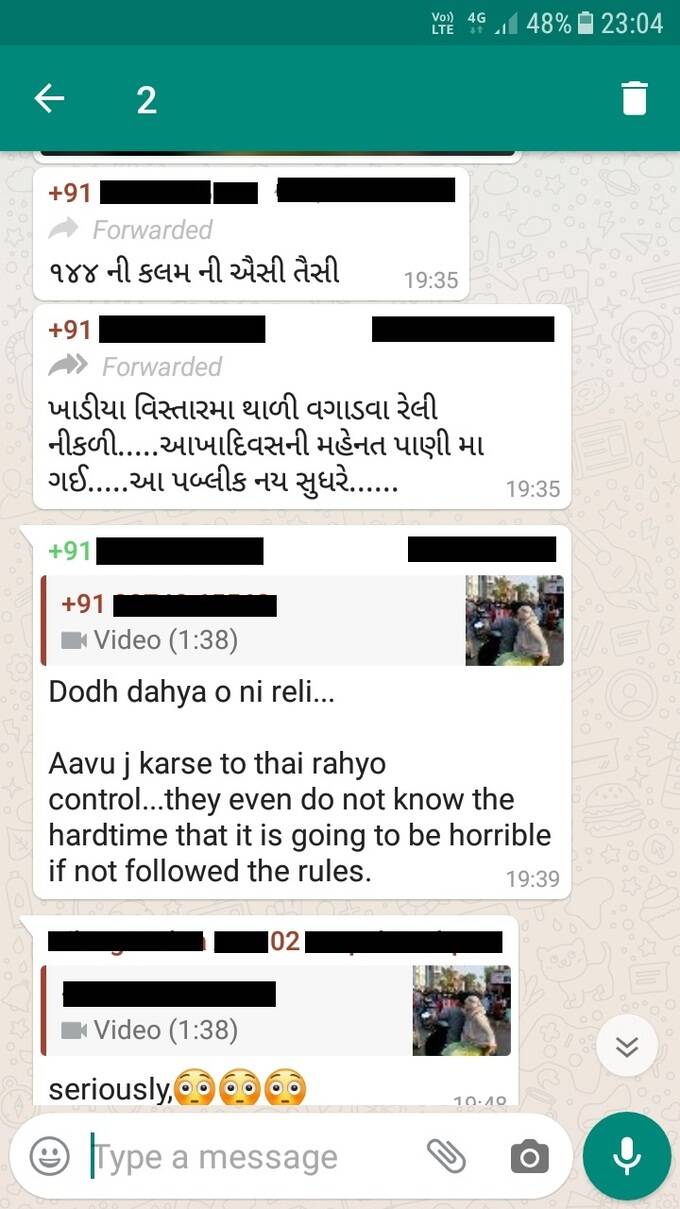The image size is (680, 1209).
Task: Tap the green microphone voice button
Action: (x=627, y=1157)
